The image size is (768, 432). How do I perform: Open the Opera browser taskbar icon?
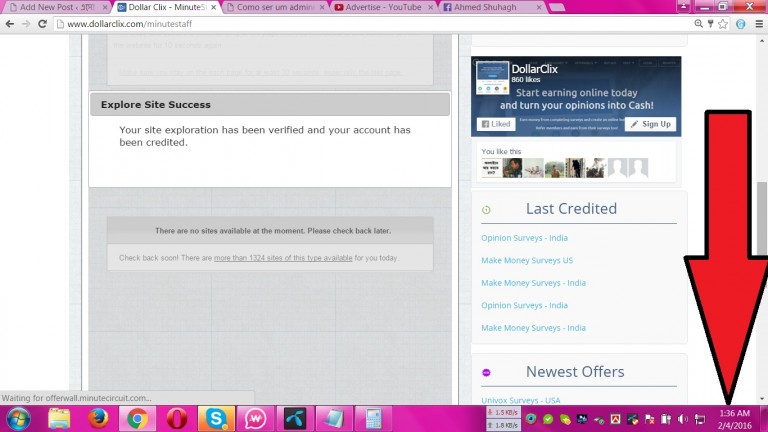pos(176,418)
